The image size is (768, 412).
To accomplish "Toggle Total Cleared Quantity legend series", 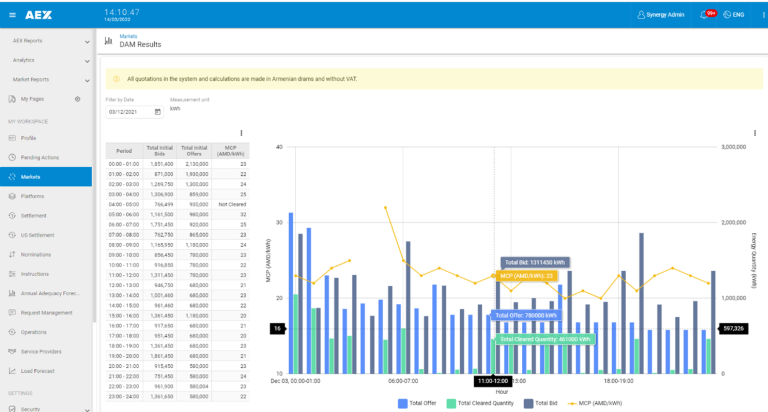I will pyautogui.click(x=480, y=403).
